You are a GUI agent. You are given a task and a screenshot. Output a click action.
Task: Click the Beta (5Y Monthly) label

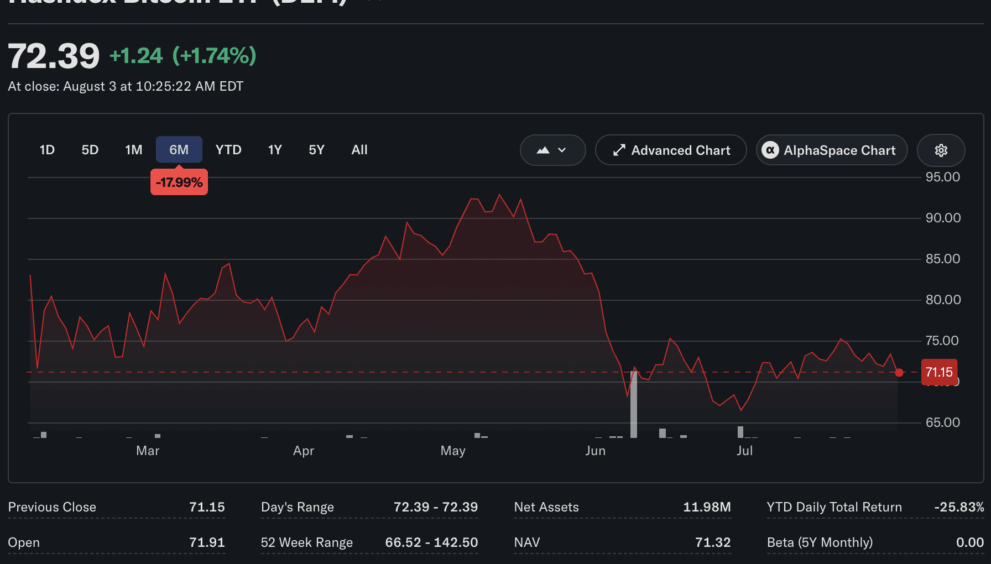pyautogui.click(x=820, y=543)
